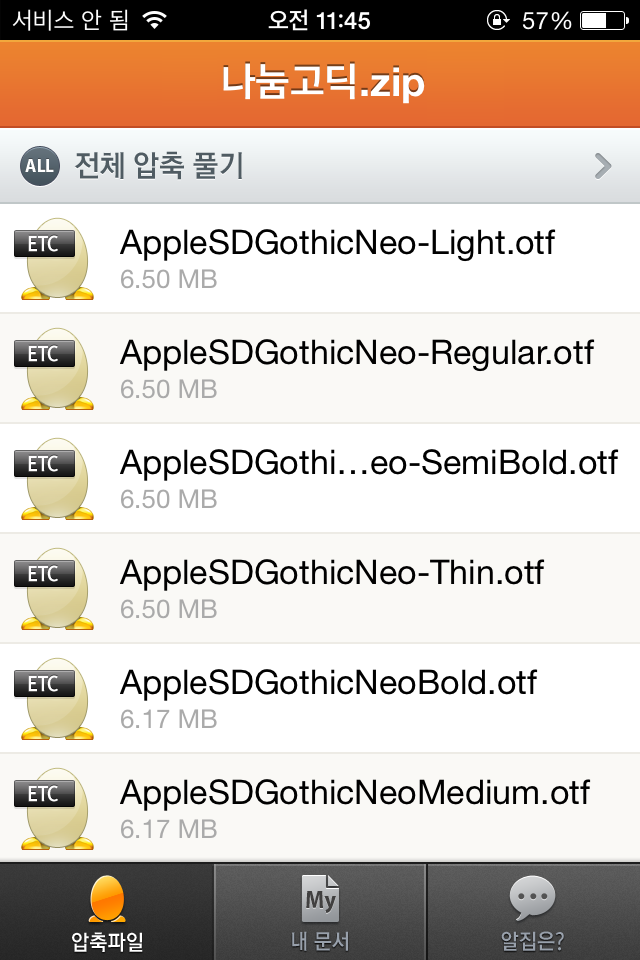Switch to the 내 문서 tab

(x=320, y=912)
